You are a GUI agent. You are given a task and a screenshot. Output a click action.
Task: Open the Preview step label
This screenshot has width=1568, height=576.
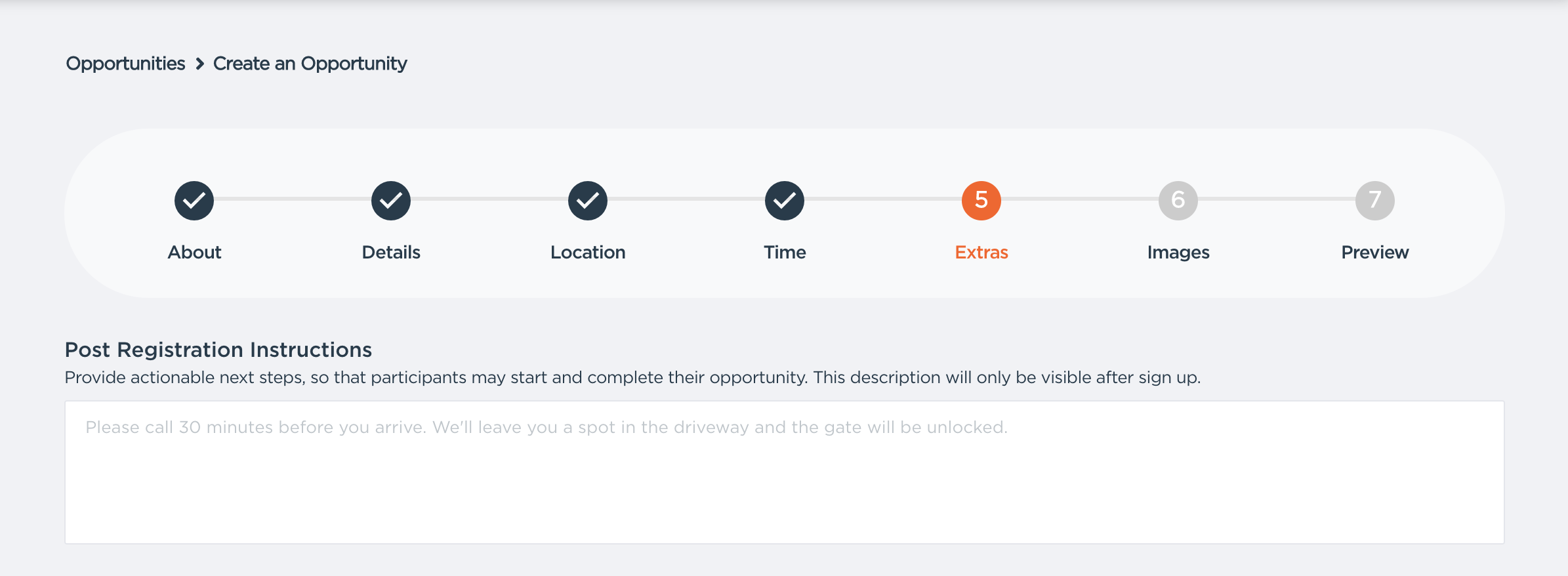[x=1375, y=253]
